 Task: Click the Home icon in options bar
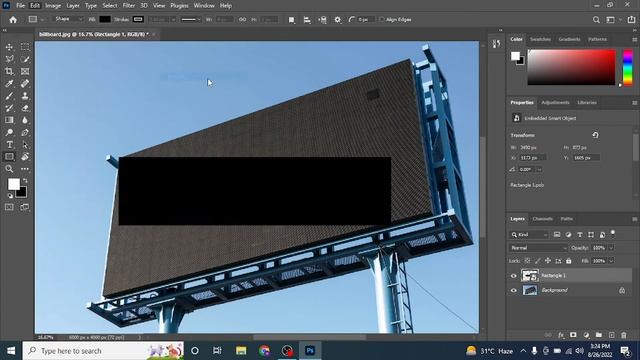tap(13, 20)
